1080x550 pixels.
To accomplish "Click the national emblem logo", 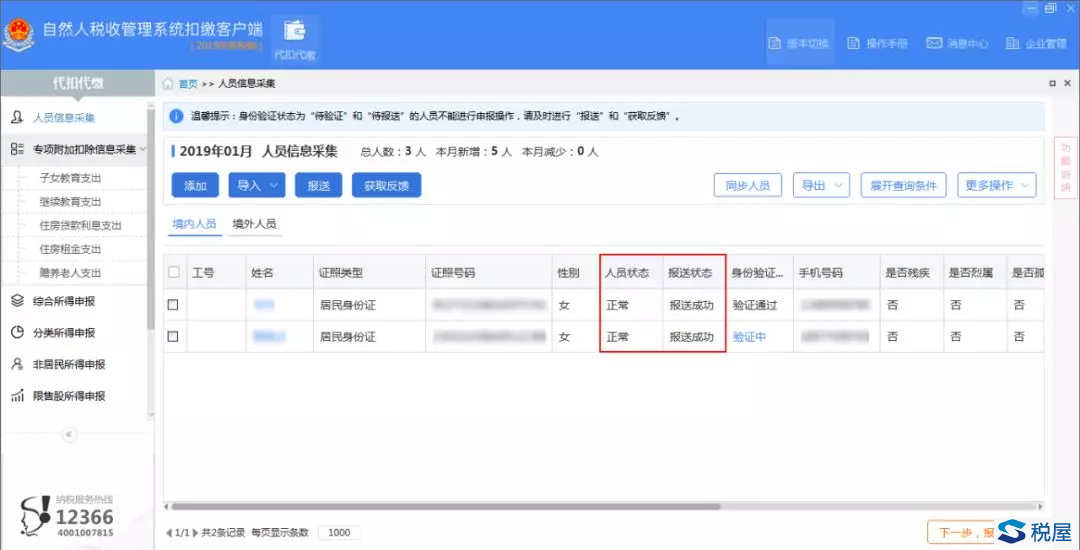I will click(x=18, y=35).
